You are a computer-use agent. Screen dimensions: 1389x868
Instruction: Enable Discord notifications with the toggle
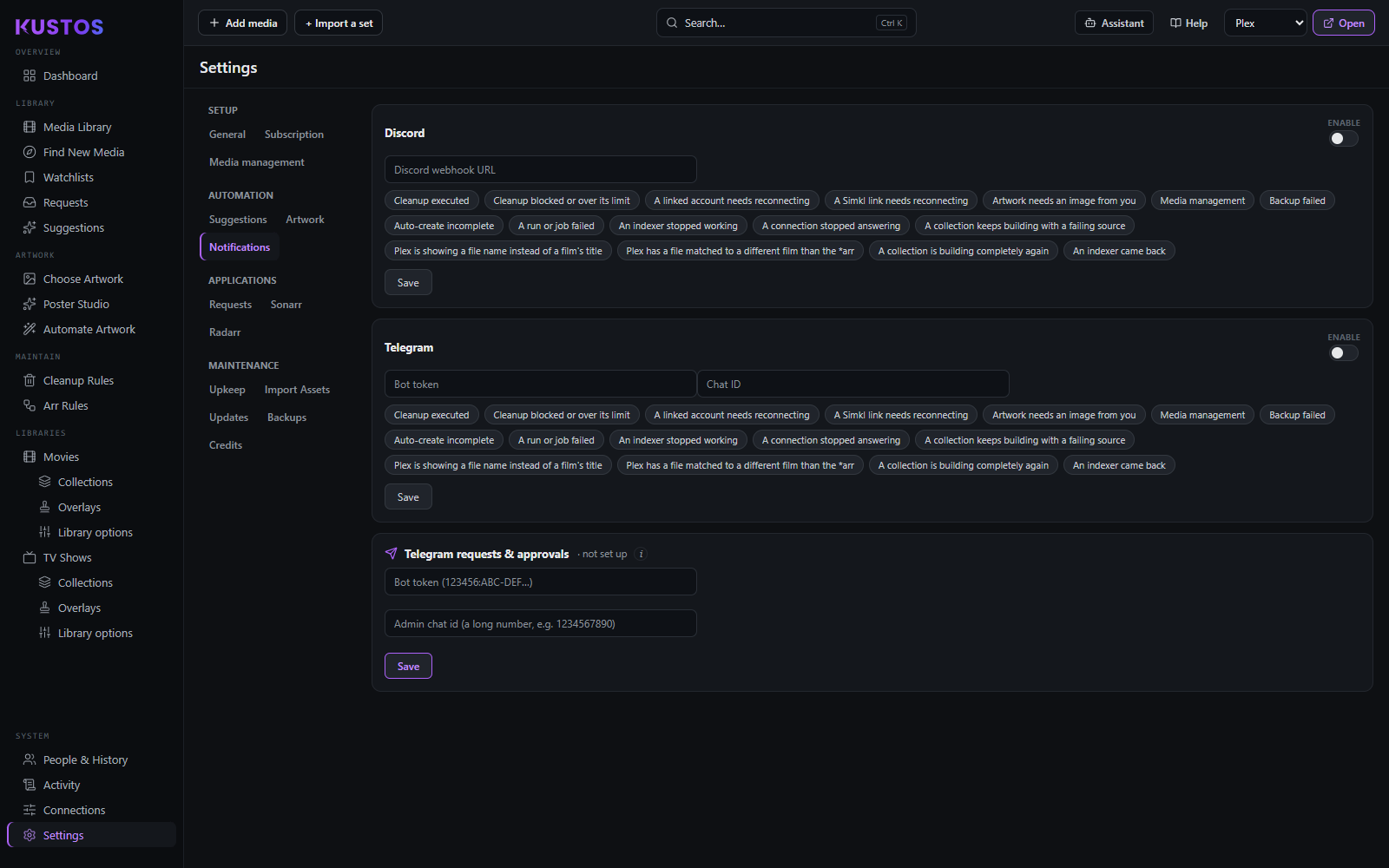[x=1344, y=139]
